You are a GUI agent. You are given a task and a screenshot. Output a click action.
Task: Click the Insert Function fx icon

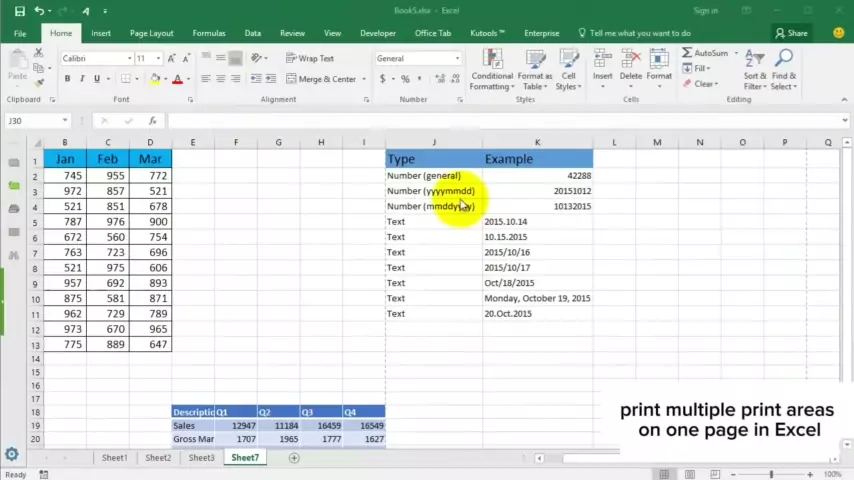coord(152,121)
